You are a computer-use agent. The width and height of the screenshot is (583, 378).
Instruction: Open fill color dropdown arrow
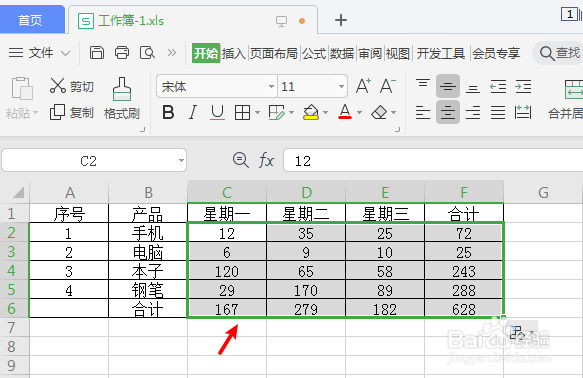(326, 112)
